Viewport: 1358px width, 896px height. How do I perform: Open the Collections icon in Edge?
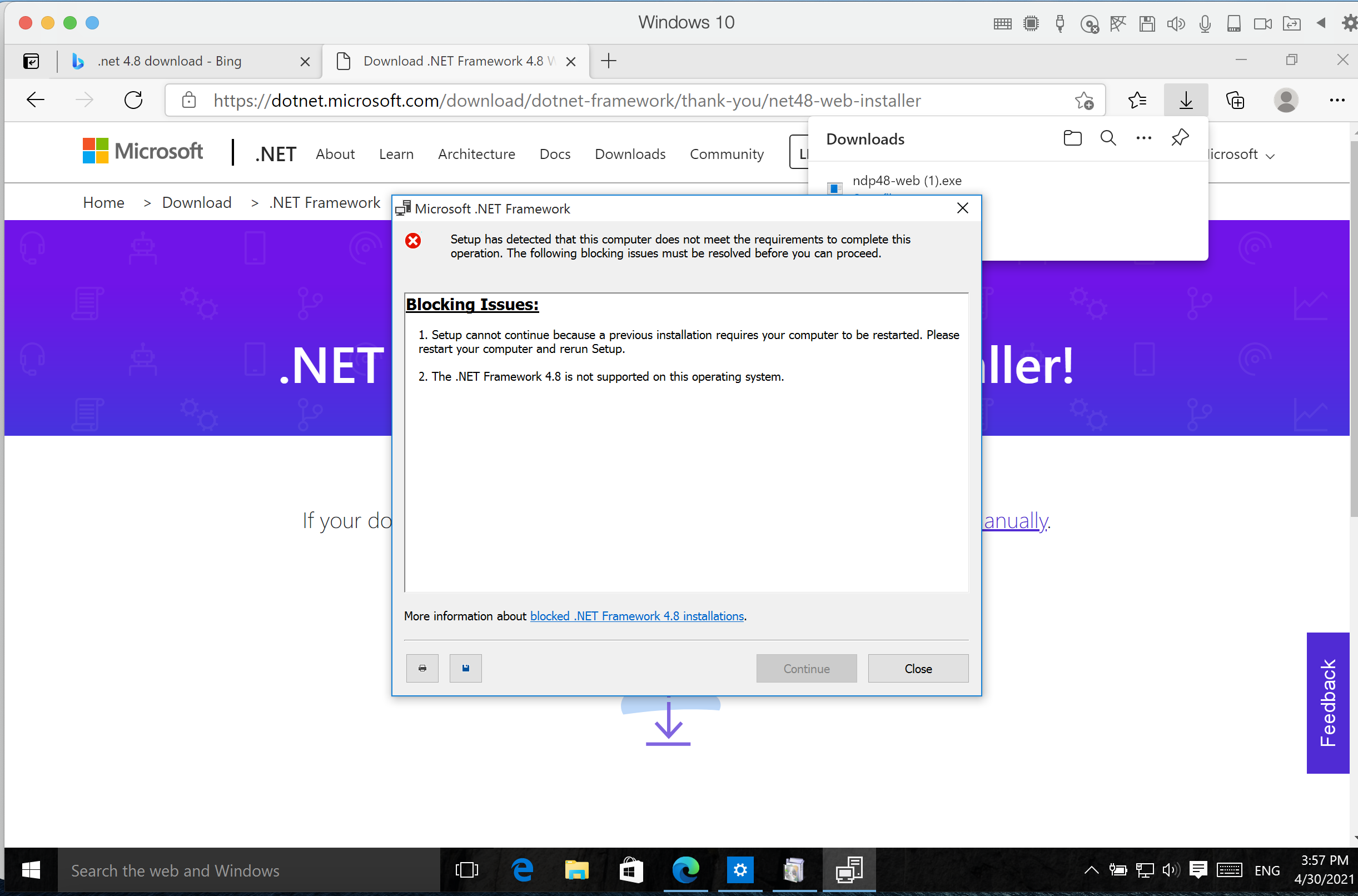pos(1236,100)
